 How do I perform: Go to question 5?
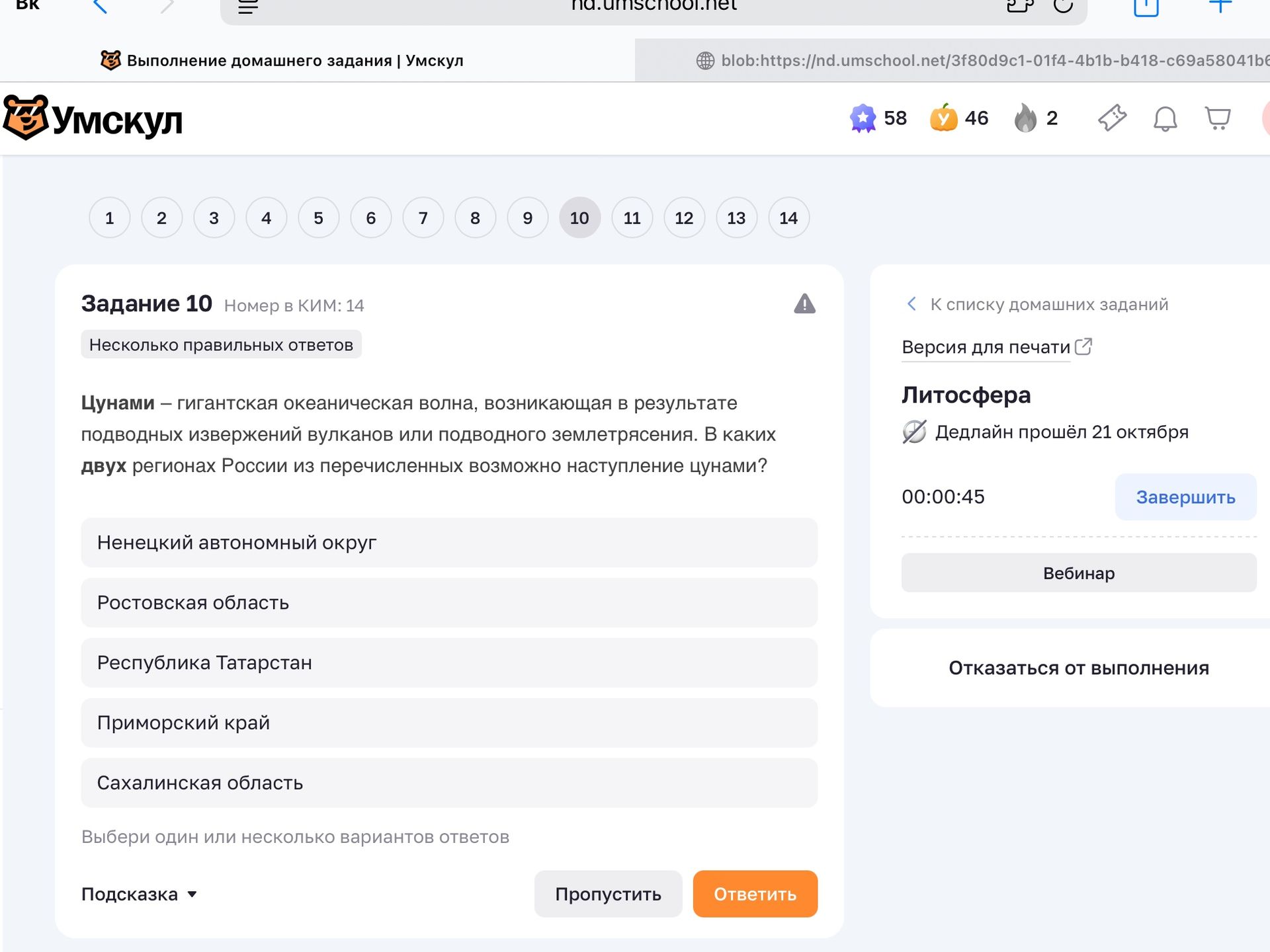point(318,218)
